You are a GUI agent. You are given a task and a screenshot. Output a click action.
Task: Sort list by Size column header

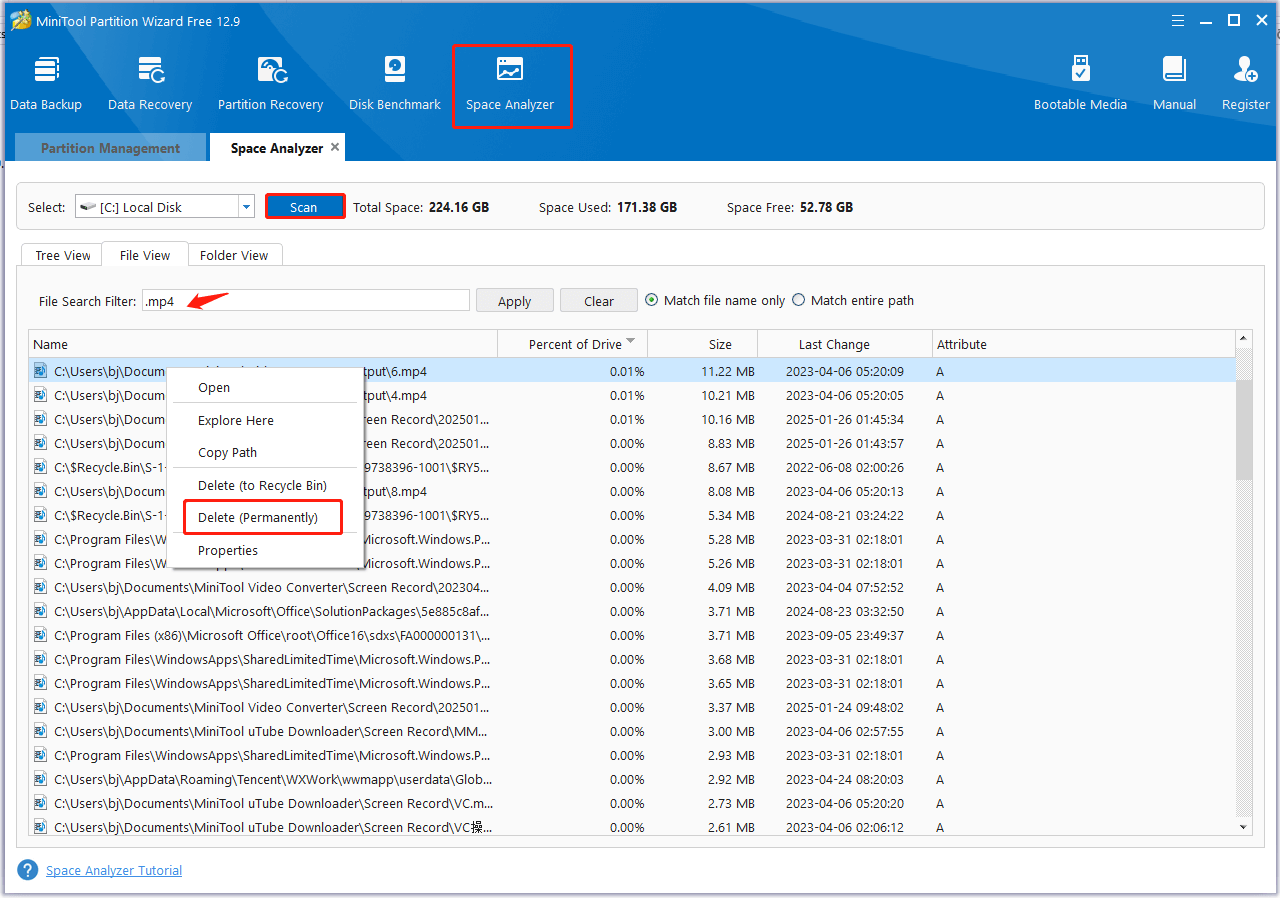click(x=703, y=344)
